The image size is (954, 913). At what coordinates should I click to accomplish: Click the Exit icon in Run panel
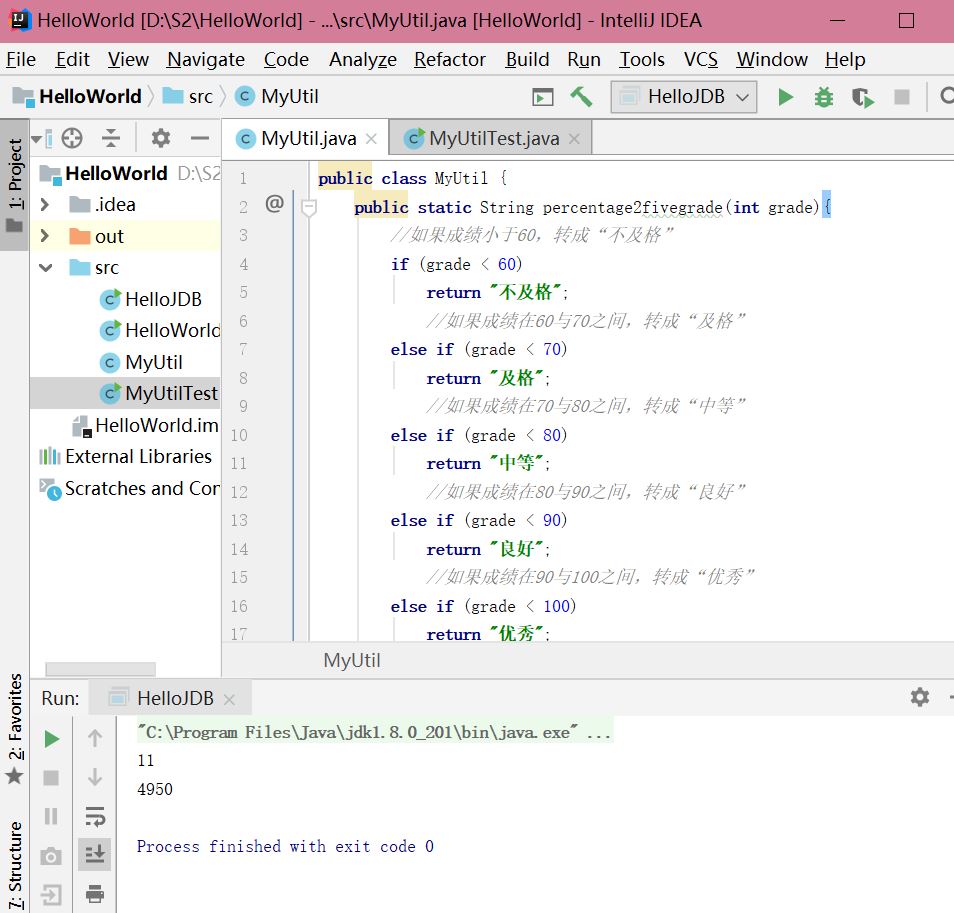click(x=51, y=895)
